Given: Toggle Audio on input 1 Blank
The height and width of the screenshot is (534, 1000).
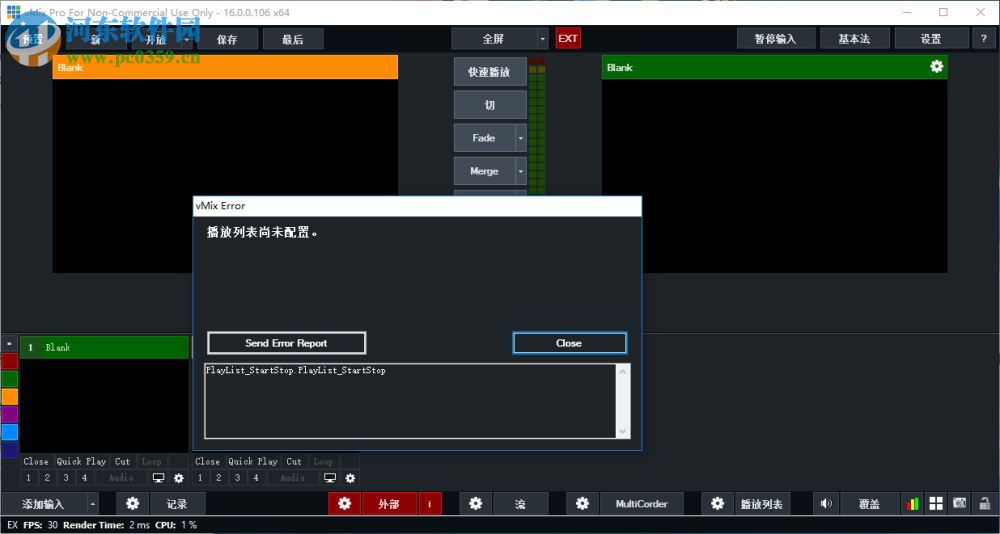Looking at the screenshot, I should [121, 477].
